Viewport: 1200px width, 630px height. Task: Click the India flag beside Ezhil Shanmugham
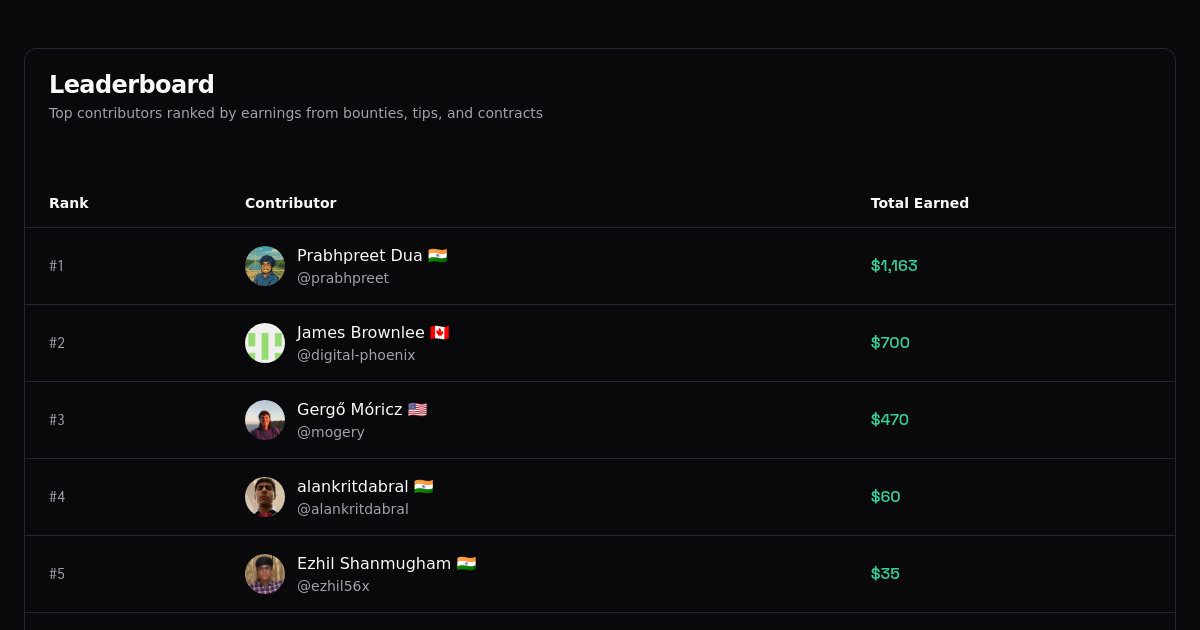467,563
